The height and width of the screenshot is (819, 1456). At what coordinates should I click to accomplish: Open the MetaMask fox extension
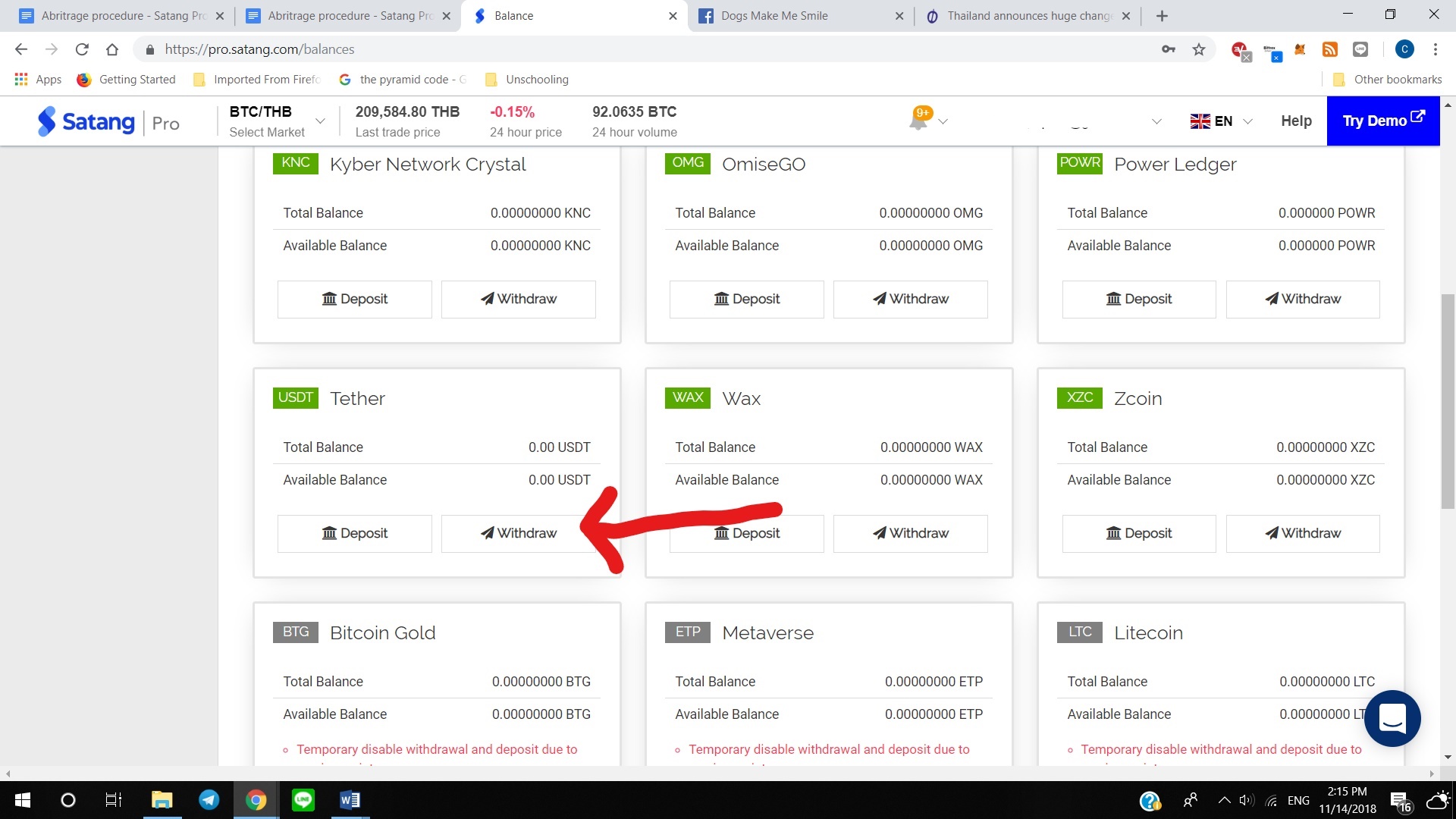(x=1300, y=49)
